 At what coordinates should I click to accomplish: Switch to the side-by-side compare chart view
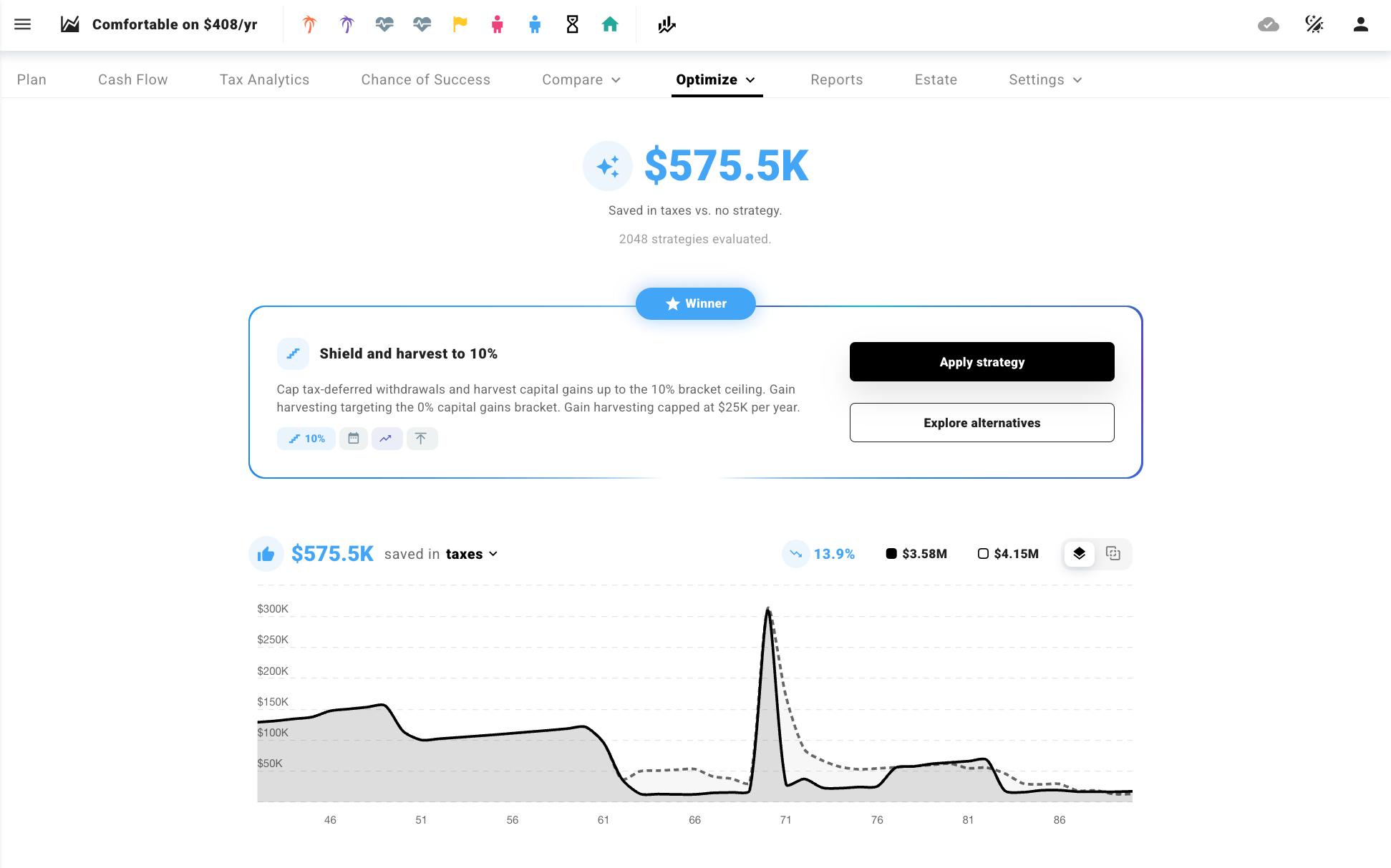pyautogui.click(x=1113, y=553)
